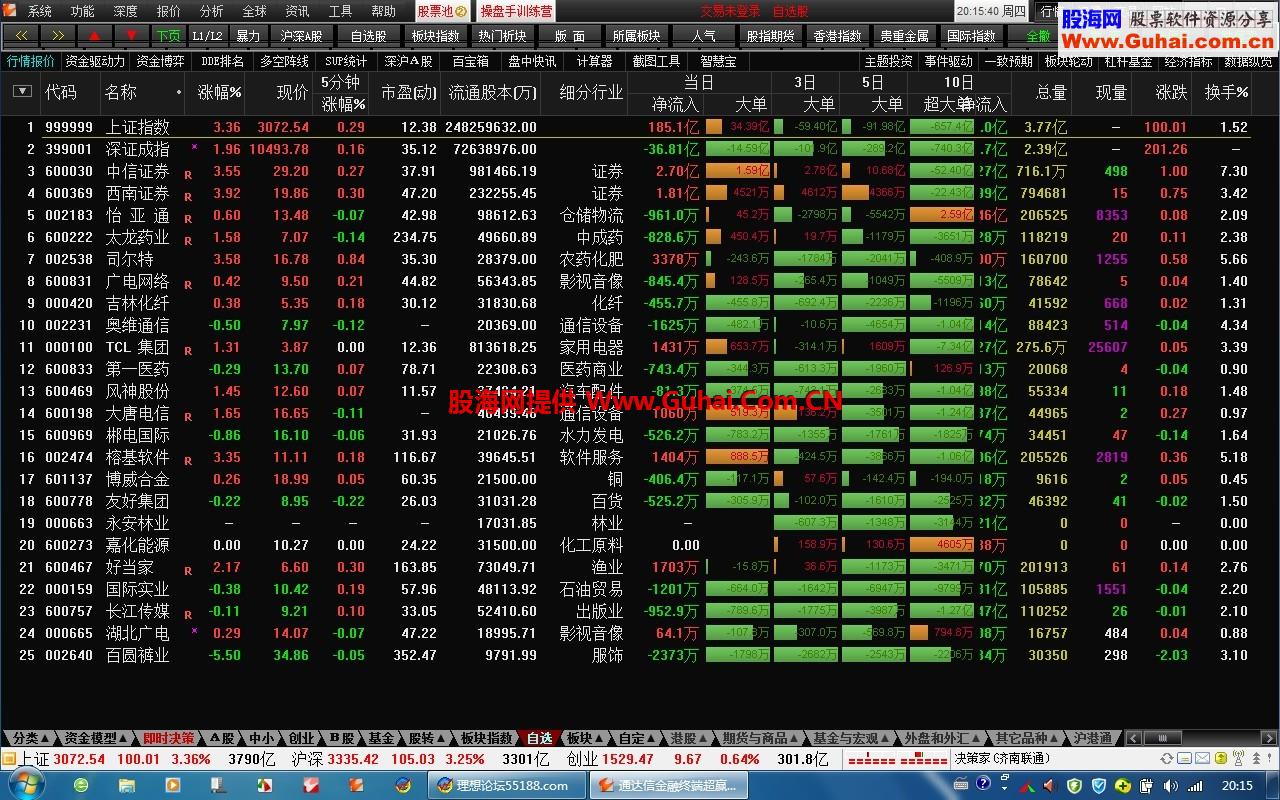Sort by the 涨幅% column header

220,92
